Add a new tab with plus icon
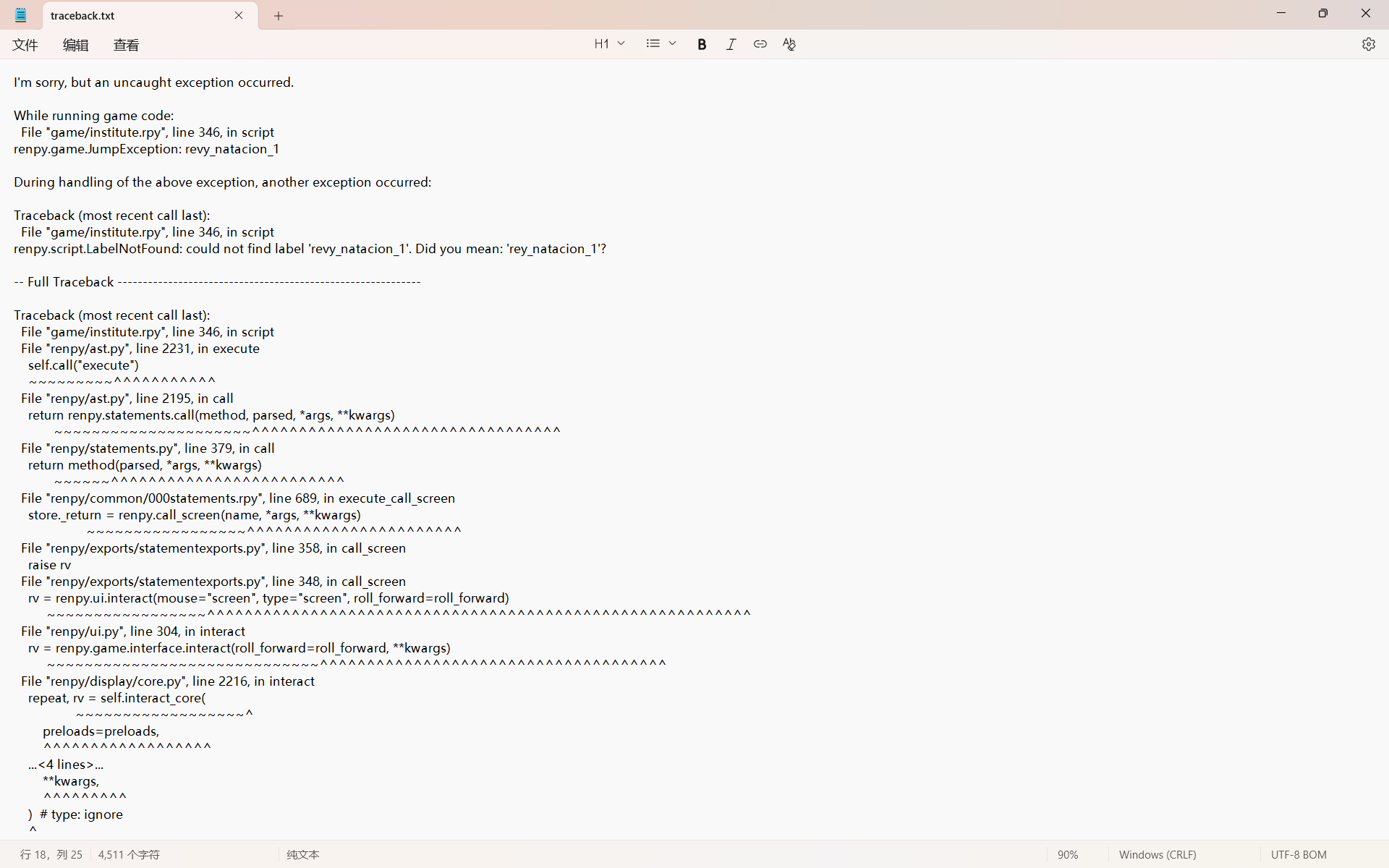The image size is (1389, 868). (x=279, y=16)
